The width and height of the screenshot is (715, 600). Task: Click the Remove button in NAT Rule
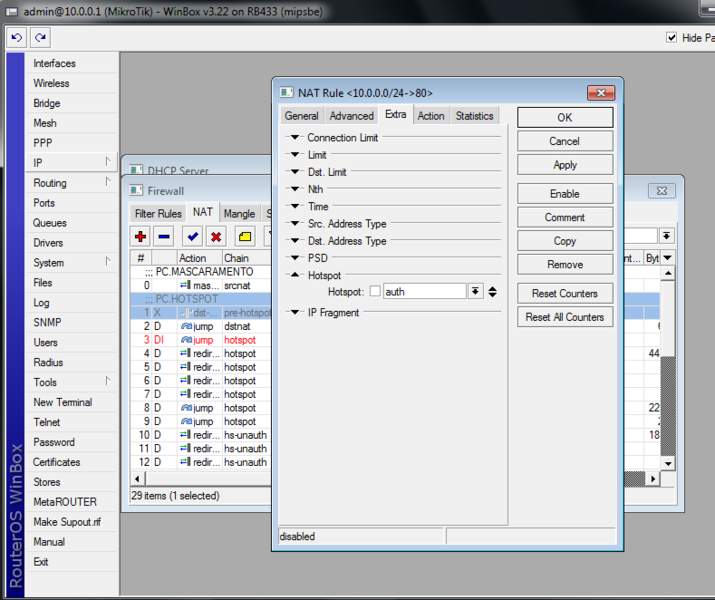(565, 264)
